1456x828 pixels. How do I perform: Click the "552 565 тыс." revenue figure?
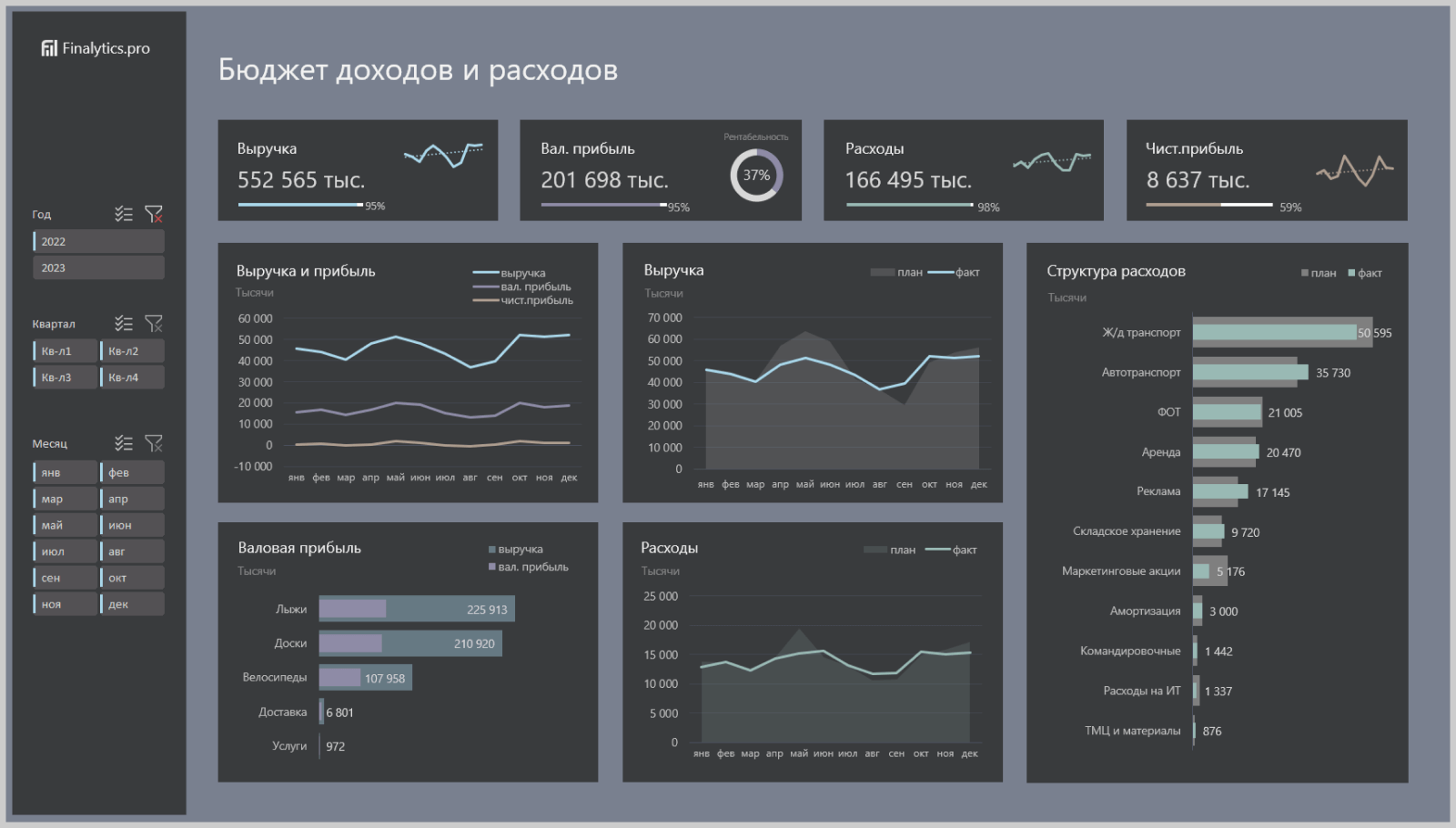tap(301, 180)
